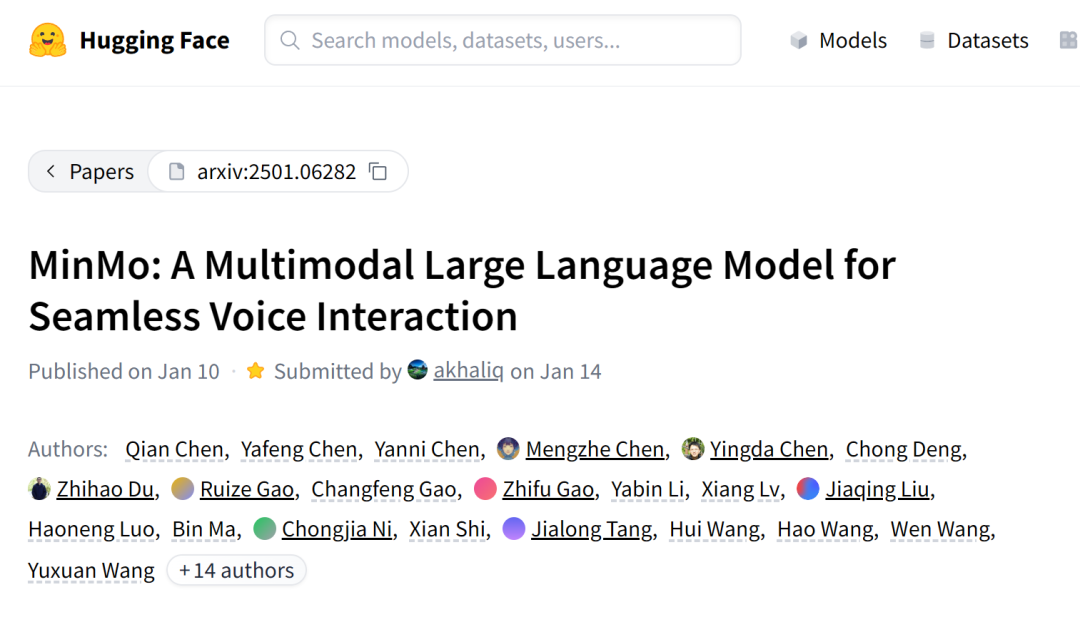Select author Qian Chen
The height and width of the screenshot is (622, 1080).
[x=174, y=449]
